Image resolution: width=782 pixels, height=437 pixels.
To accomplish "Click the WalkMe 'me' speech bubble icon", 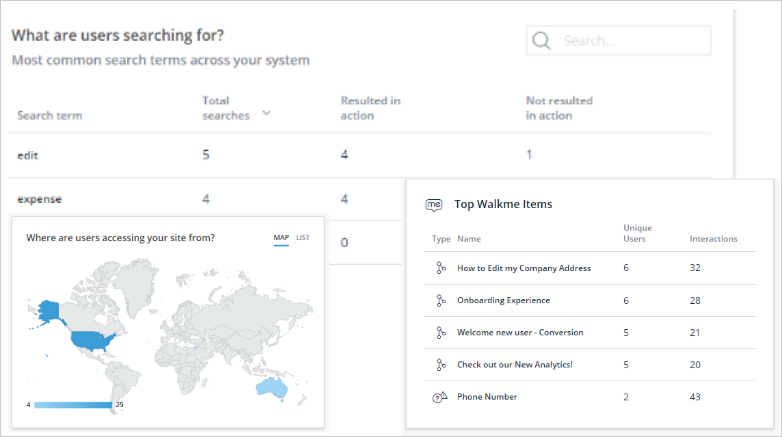I will coord(434,205).
